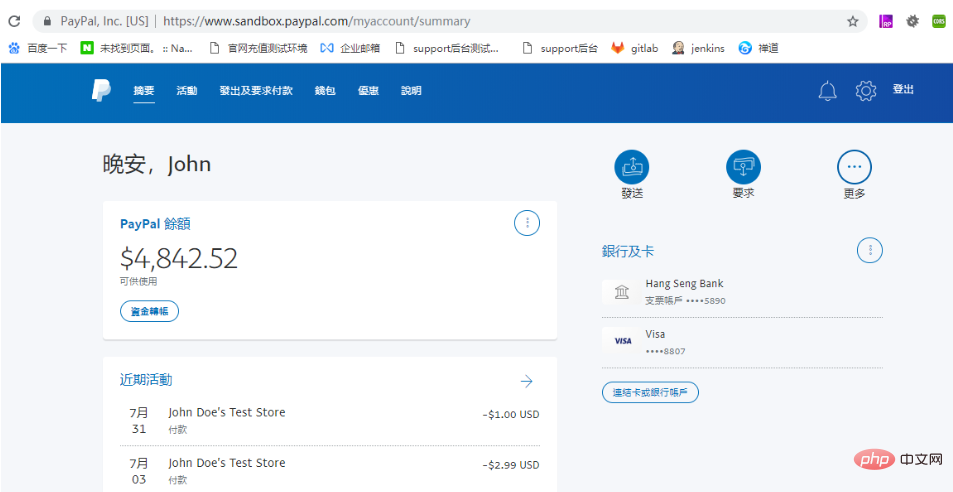Open the 禅道 bookmark
The image size is (953, 492).
pos(759,48)
